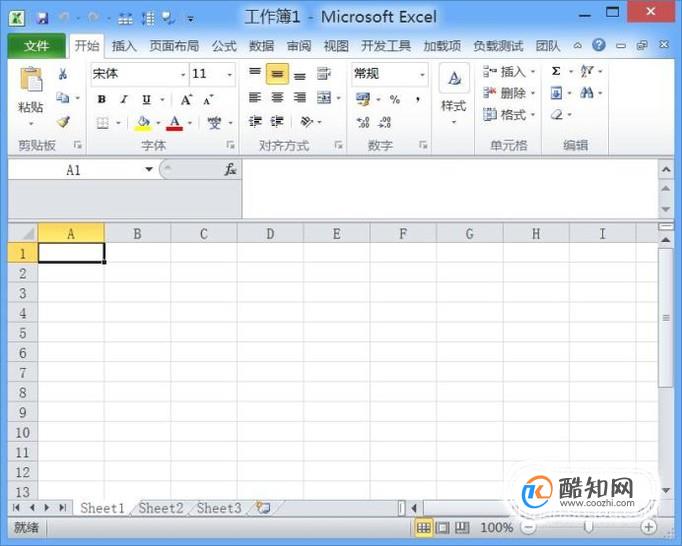Apply red font color A
Screen dimensions: 682x546
pos(175,123)
